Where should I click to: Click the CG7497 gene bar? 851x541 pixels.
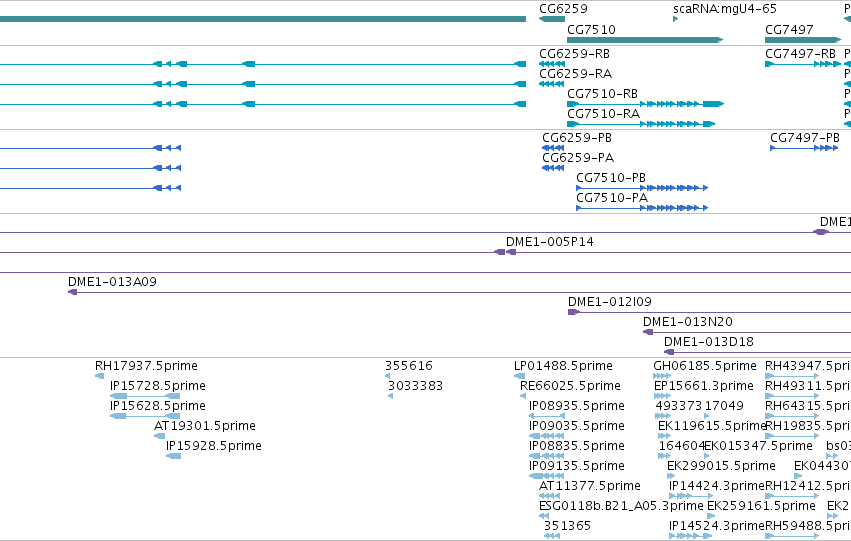[x=803, y=40]
